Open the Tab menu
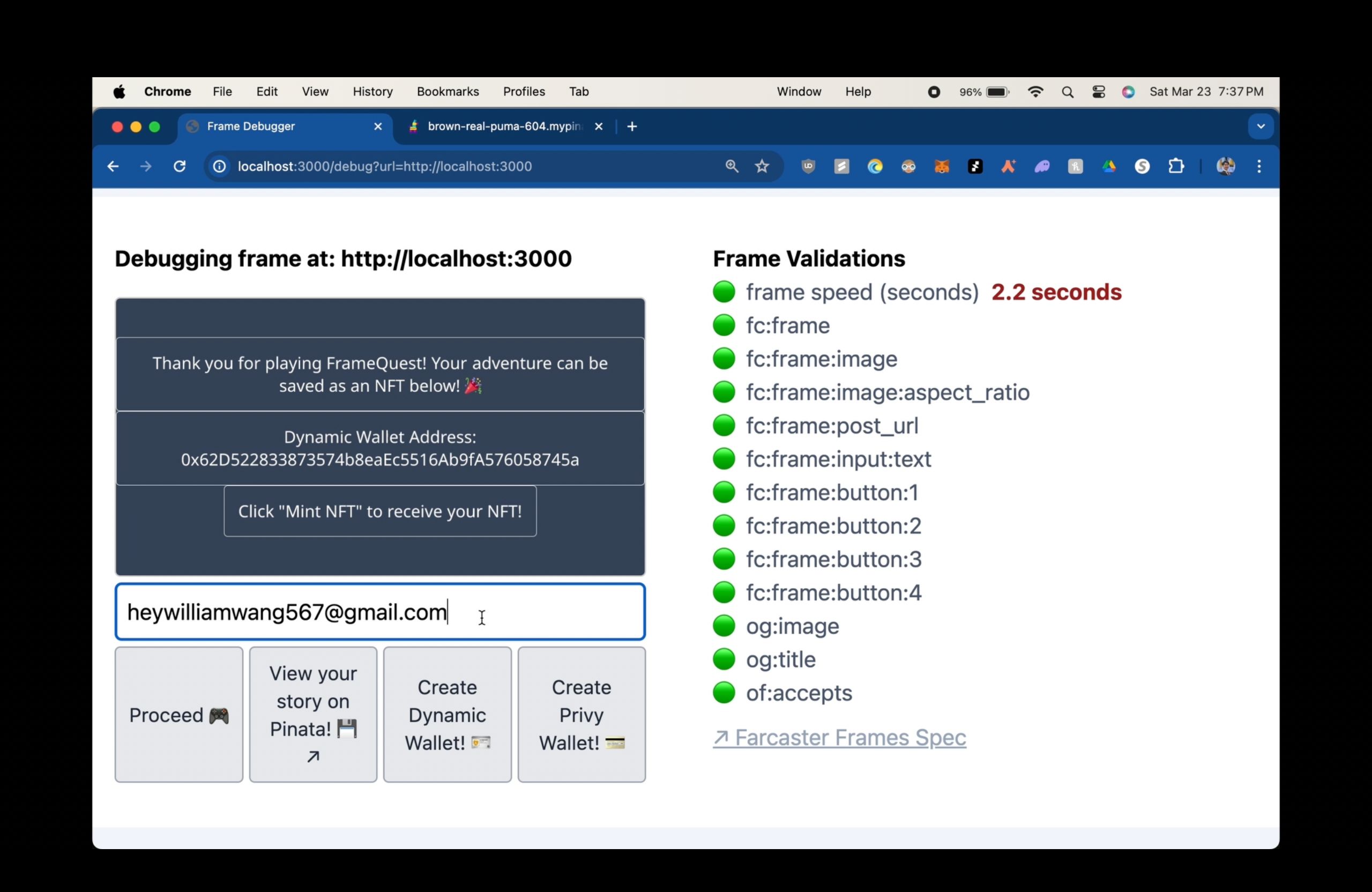The width and height of the screenshot is (1372, 892). click(579, 92)
